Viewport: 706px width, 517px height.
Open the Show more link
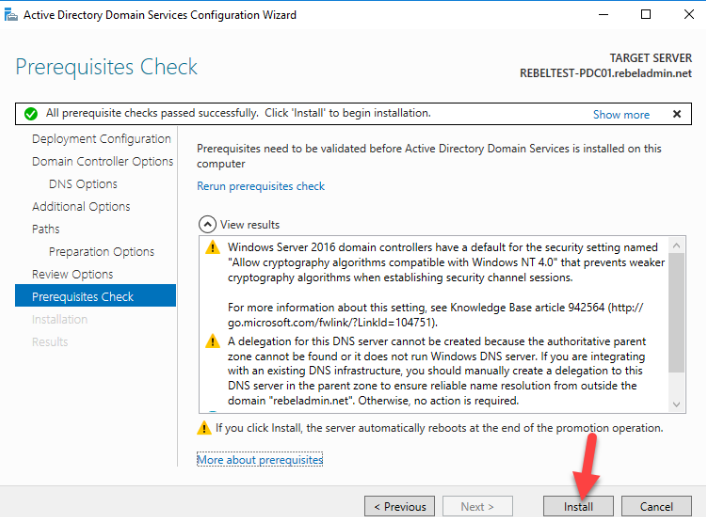(621, 114)
